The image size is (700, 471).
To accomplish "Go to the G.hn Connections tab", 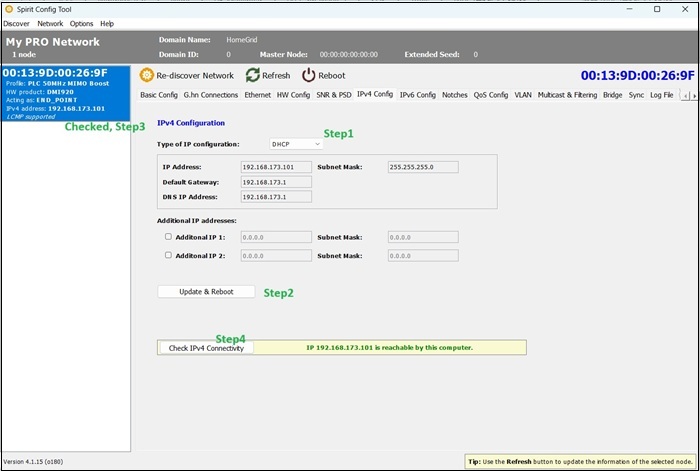I will (210, 95).
